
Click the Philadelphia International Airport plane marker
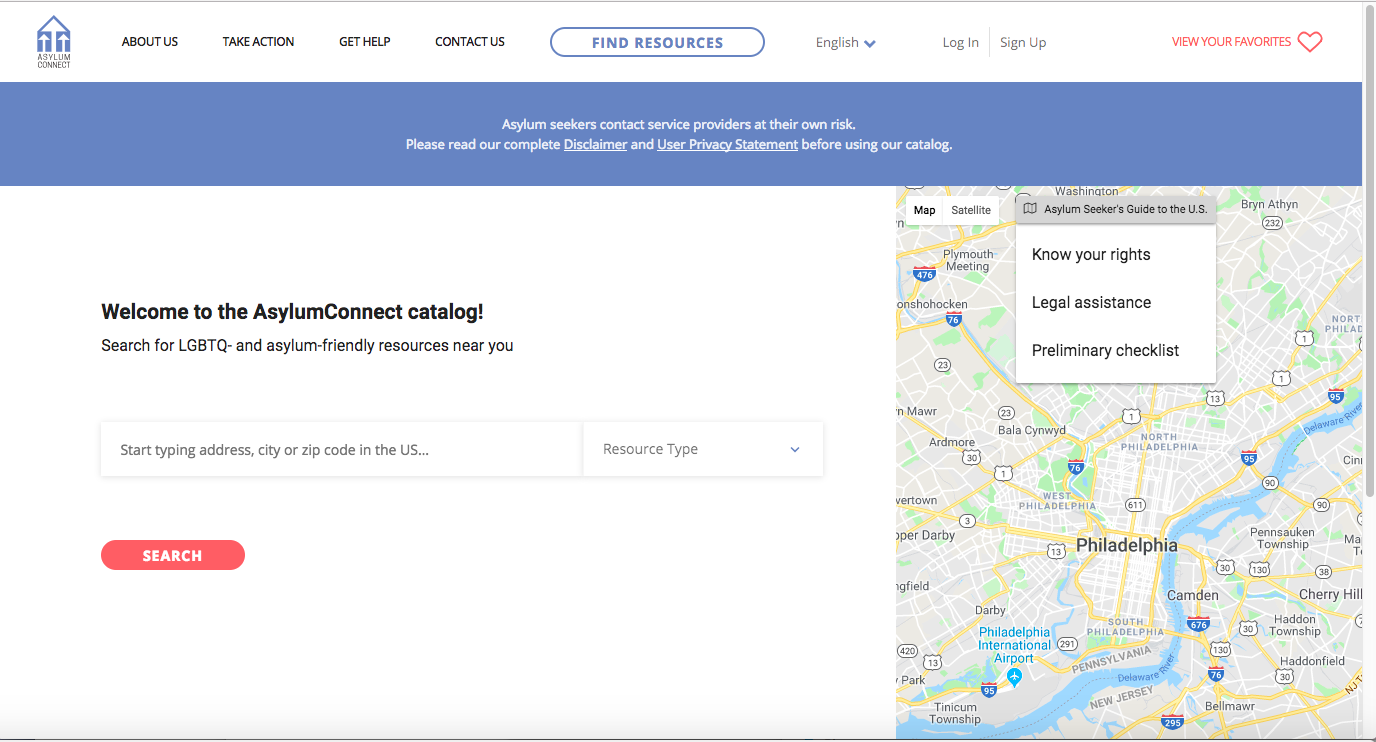point(1014,677)
